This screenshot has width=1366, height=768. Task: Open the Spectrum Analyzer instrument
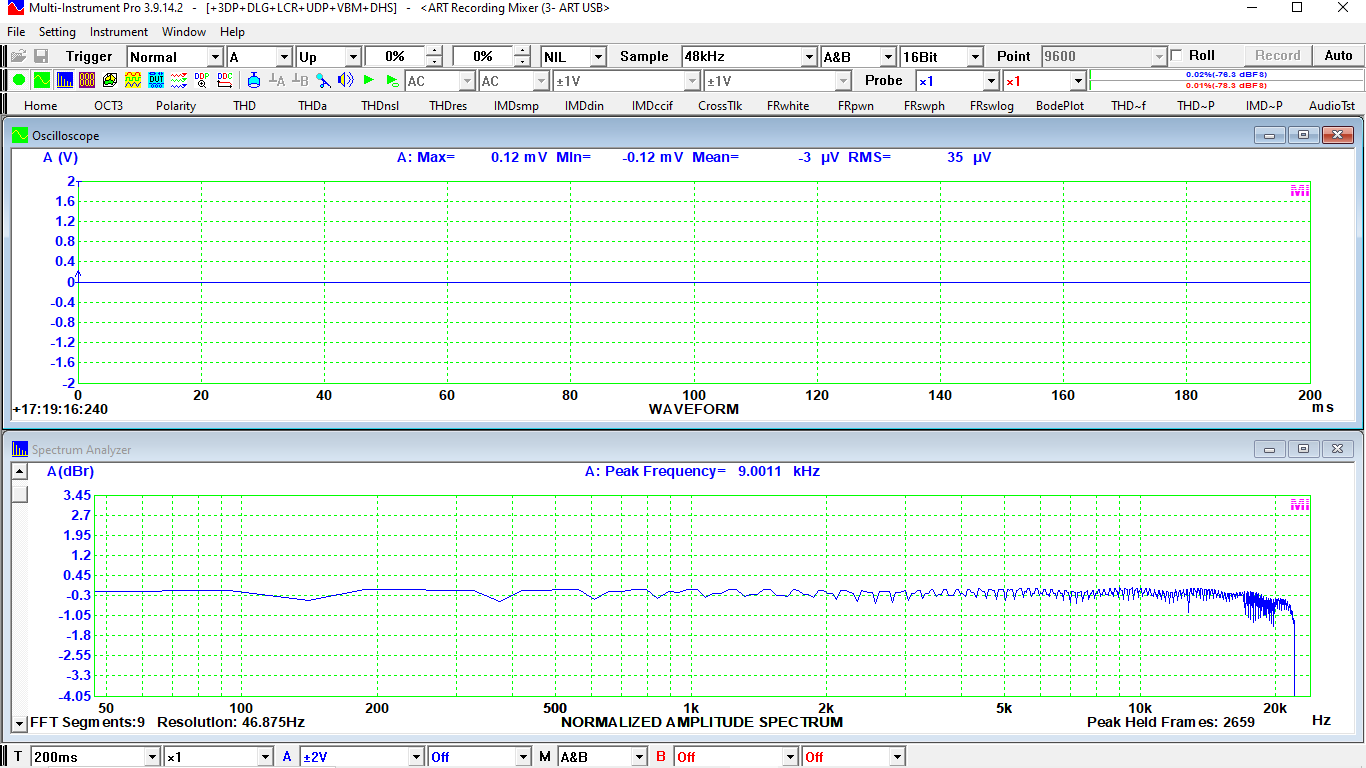point(64,80)
